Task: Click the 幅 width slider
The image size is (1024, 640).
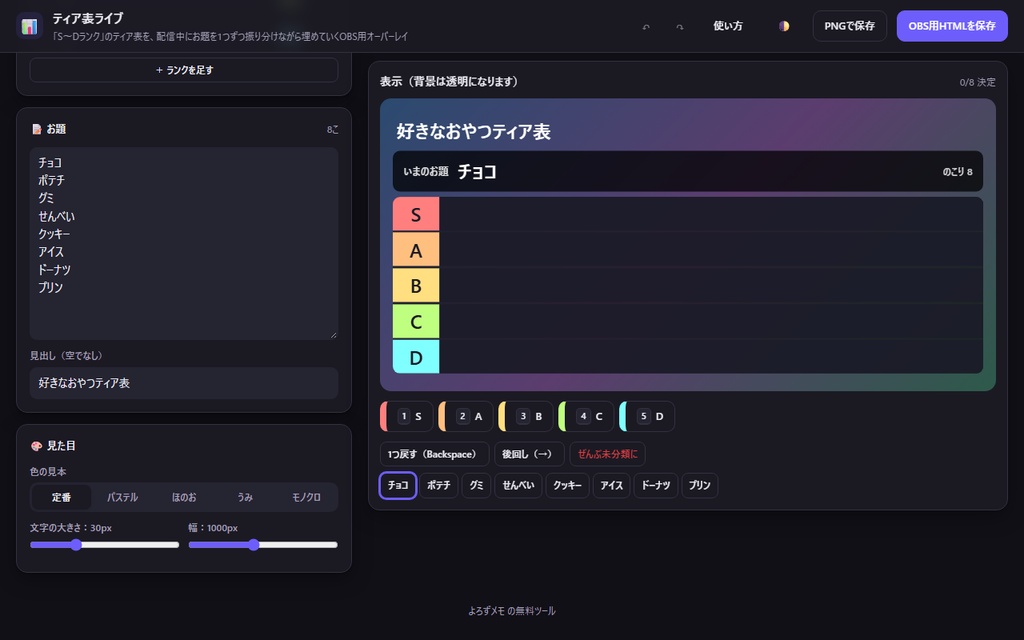Action: click(x=263, y=545)
